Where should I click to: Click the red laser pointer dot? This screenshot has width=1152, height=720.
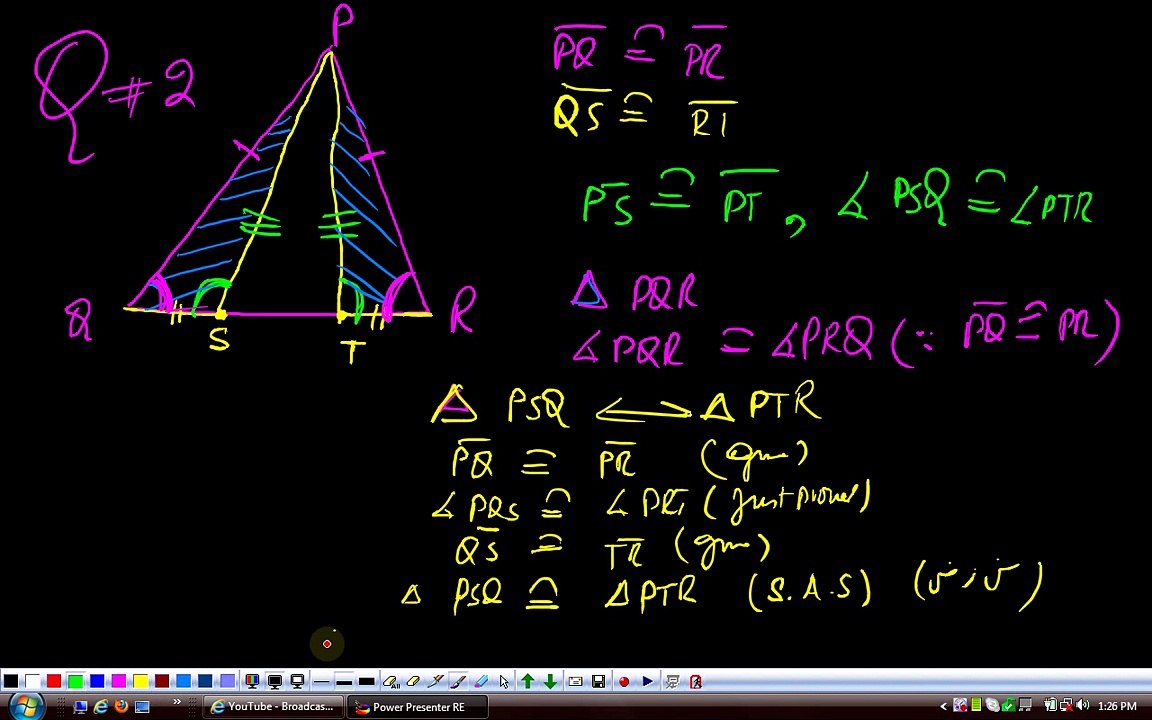coord(327,644)
